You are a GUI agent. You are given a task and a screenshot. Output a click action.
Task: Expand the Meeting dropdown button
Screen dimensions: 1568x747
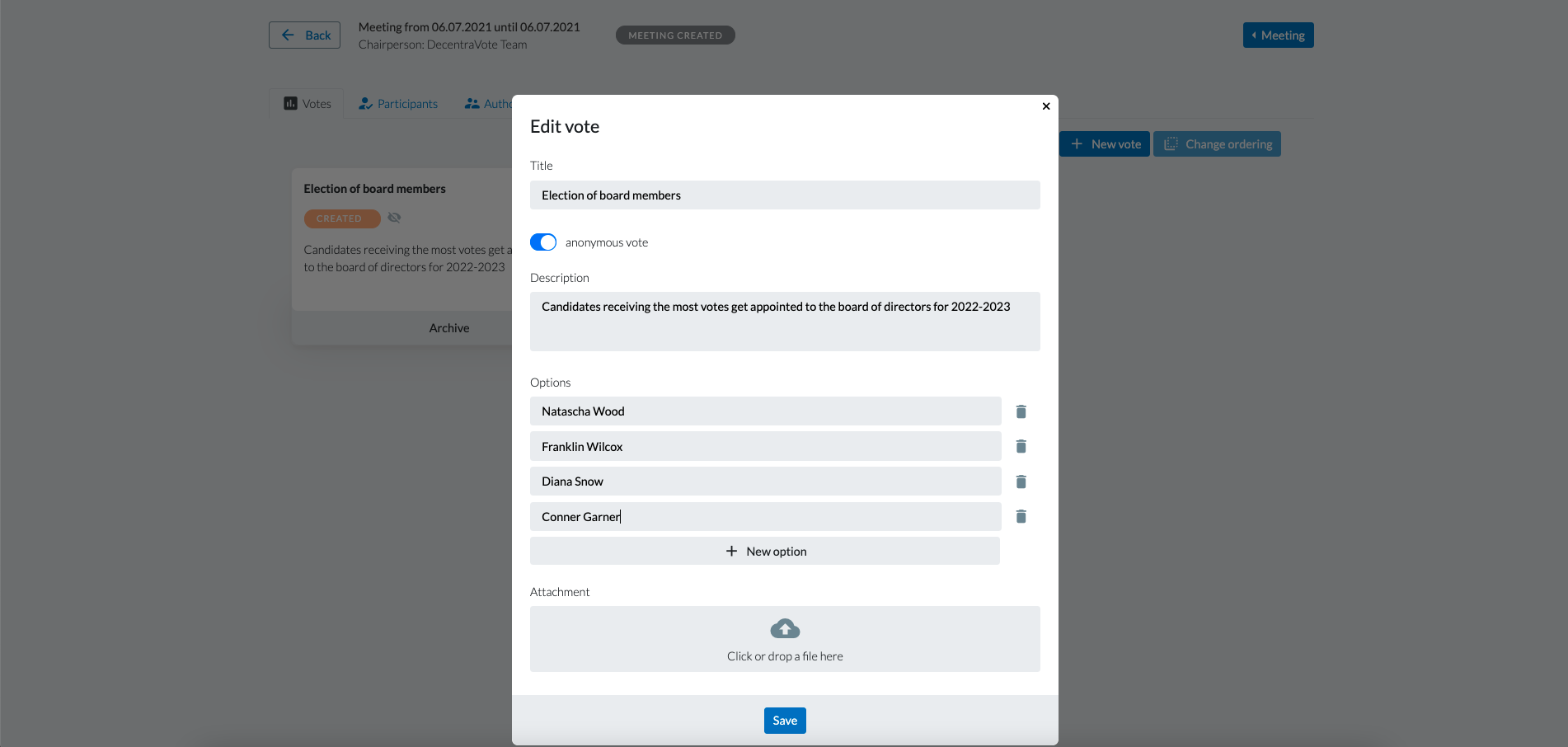[1278, 35]
